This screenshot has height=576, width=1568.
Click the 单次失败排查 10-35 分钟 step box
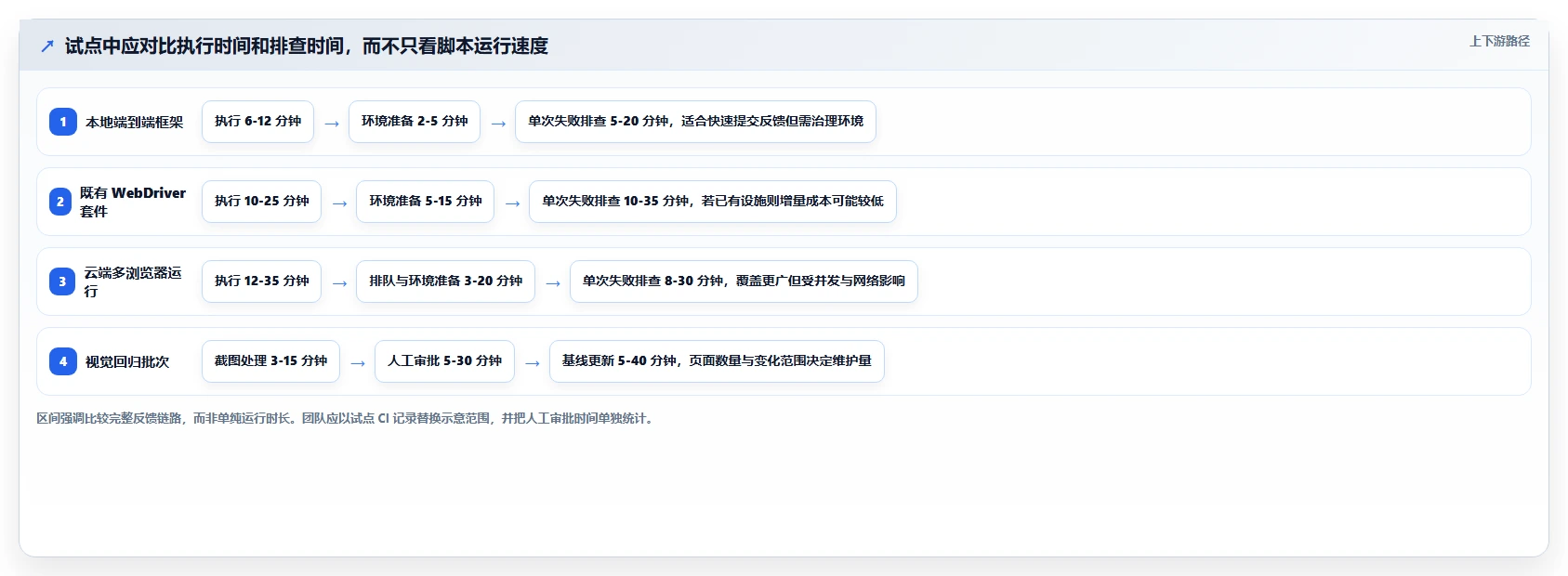point(713,202)
